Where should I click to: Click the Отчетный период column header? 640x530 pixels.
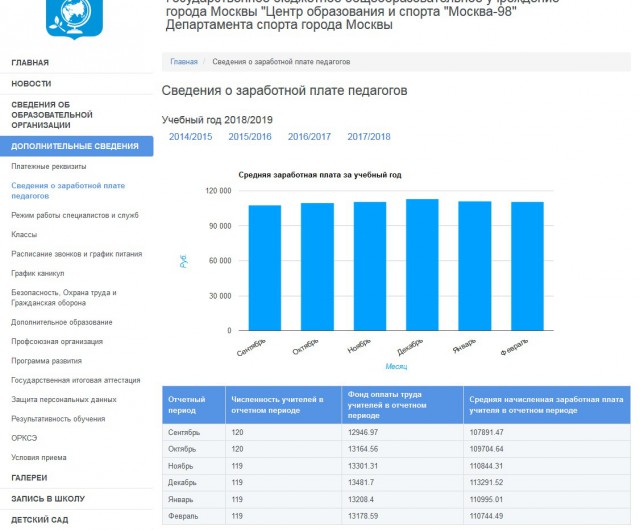pyautogui.click(x=194, y=405)
